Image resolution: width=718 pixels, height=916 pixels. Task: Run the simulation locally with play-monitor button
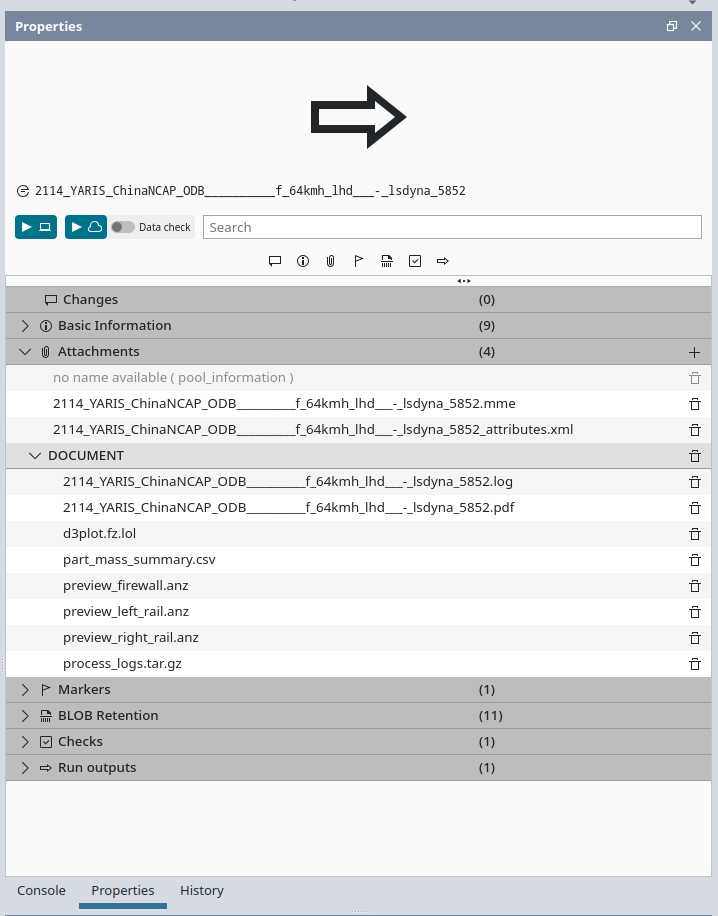click(36, 227)
